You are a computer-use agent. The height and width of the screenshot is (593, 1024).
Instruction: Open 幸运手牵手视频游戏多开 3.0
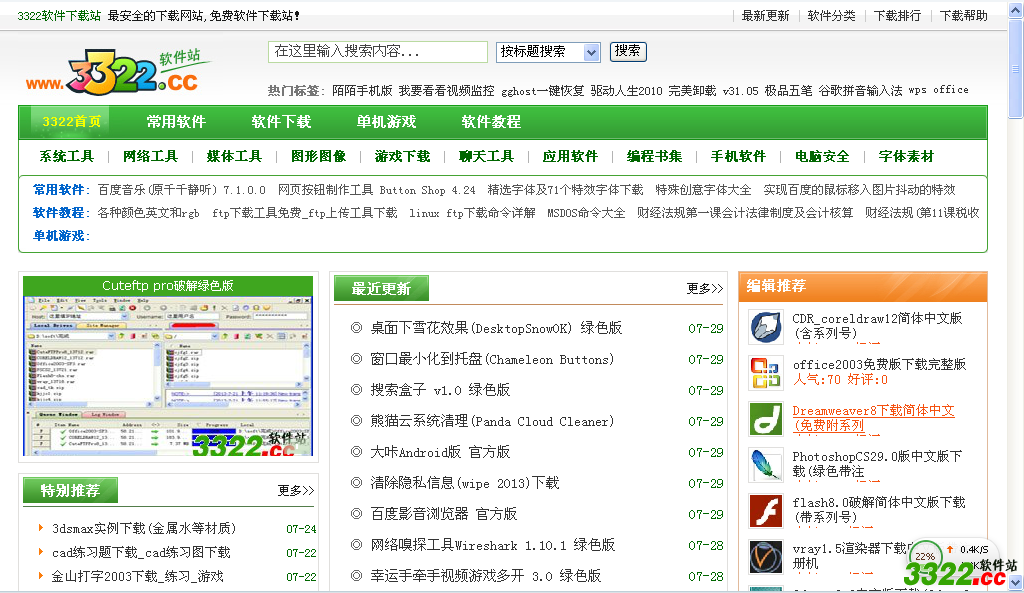486,576
